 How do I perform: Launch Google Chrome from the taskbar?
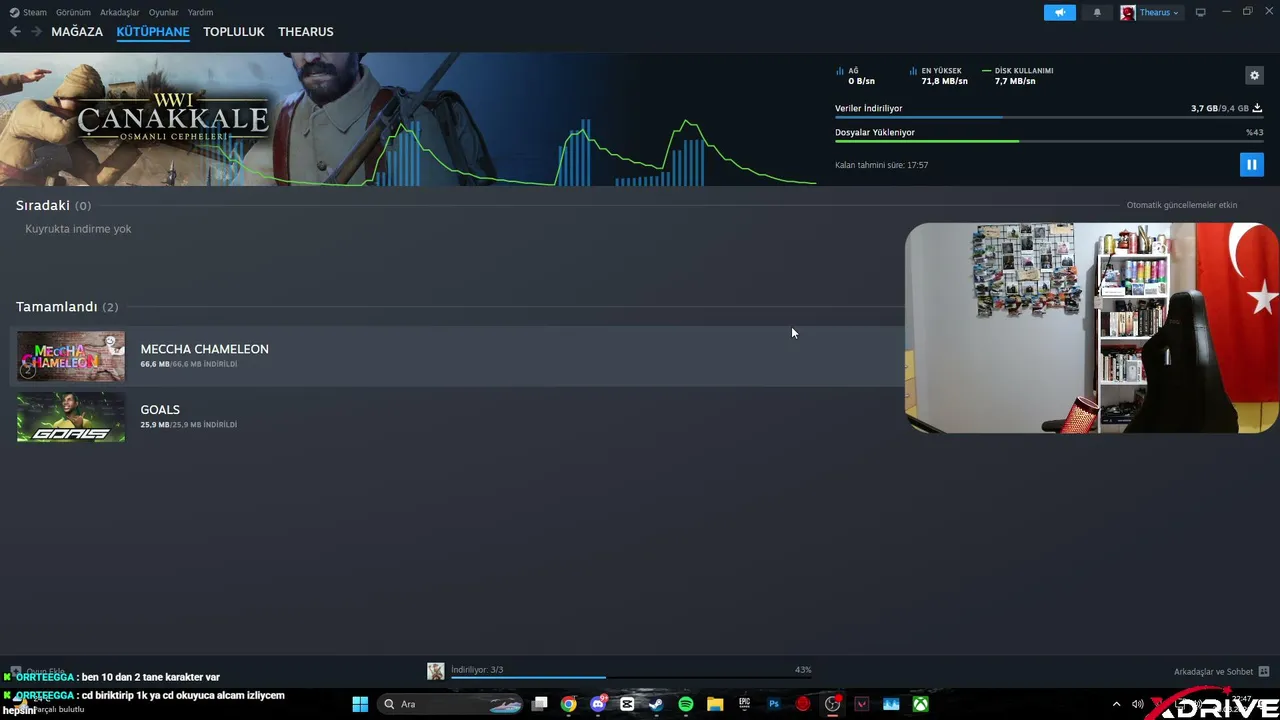tap(569, 704)
